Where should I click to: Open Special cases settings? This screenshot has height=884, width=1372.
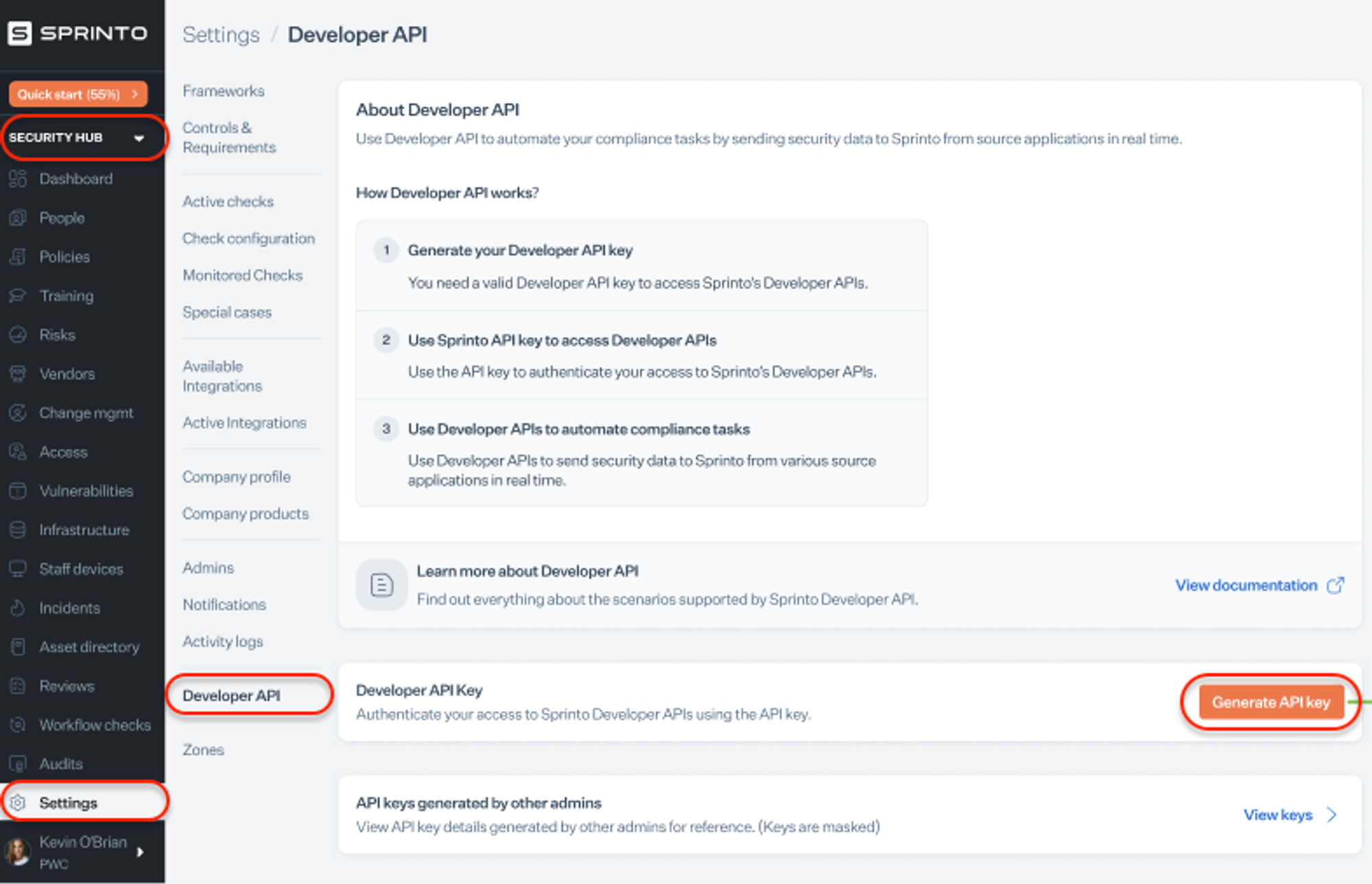tap(227, 313)
